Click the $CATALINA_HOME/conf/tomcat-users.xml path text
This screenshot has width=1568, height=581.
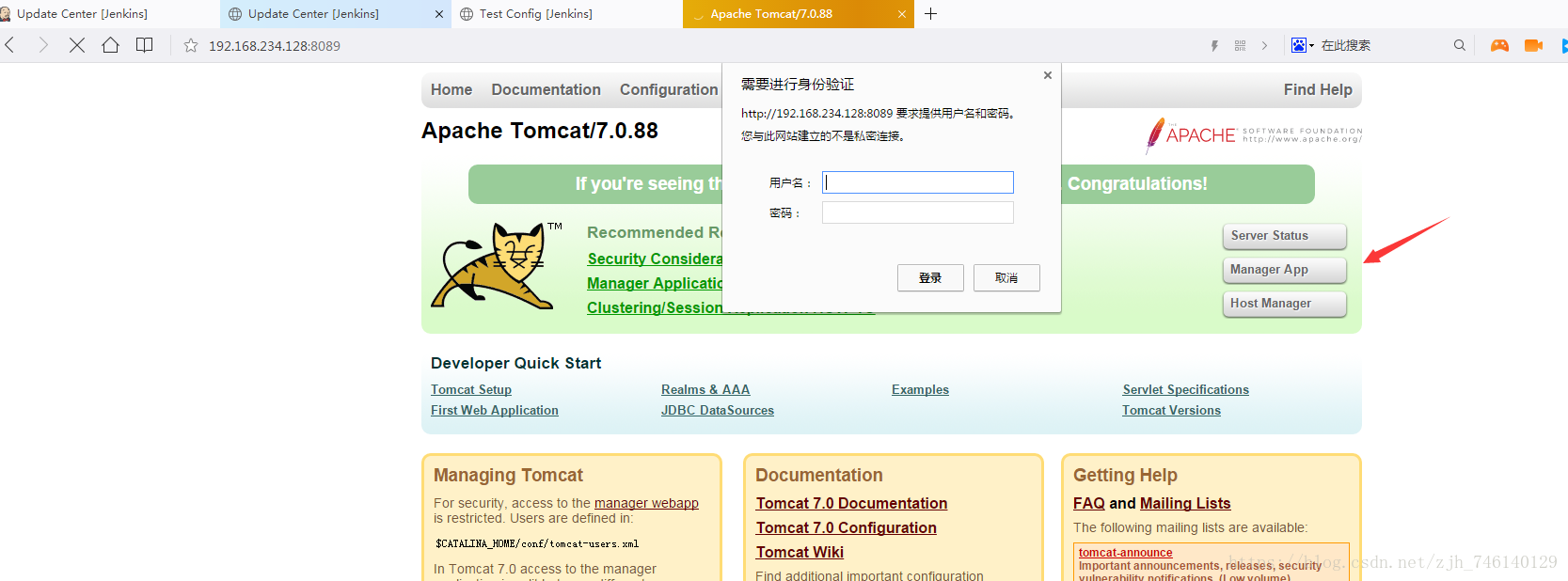click(x=537, y=543)
